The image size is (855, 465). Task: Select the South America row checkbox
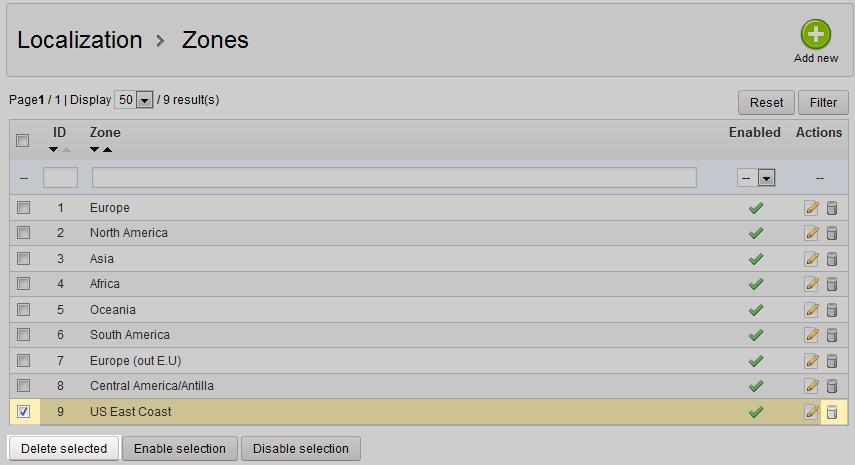(23, 335)
